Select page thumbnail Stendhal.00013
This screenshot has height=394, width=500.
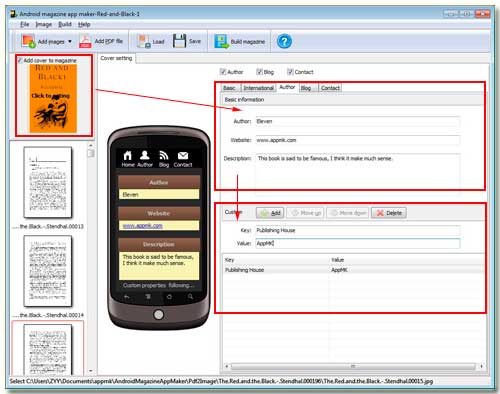[48, 182]
